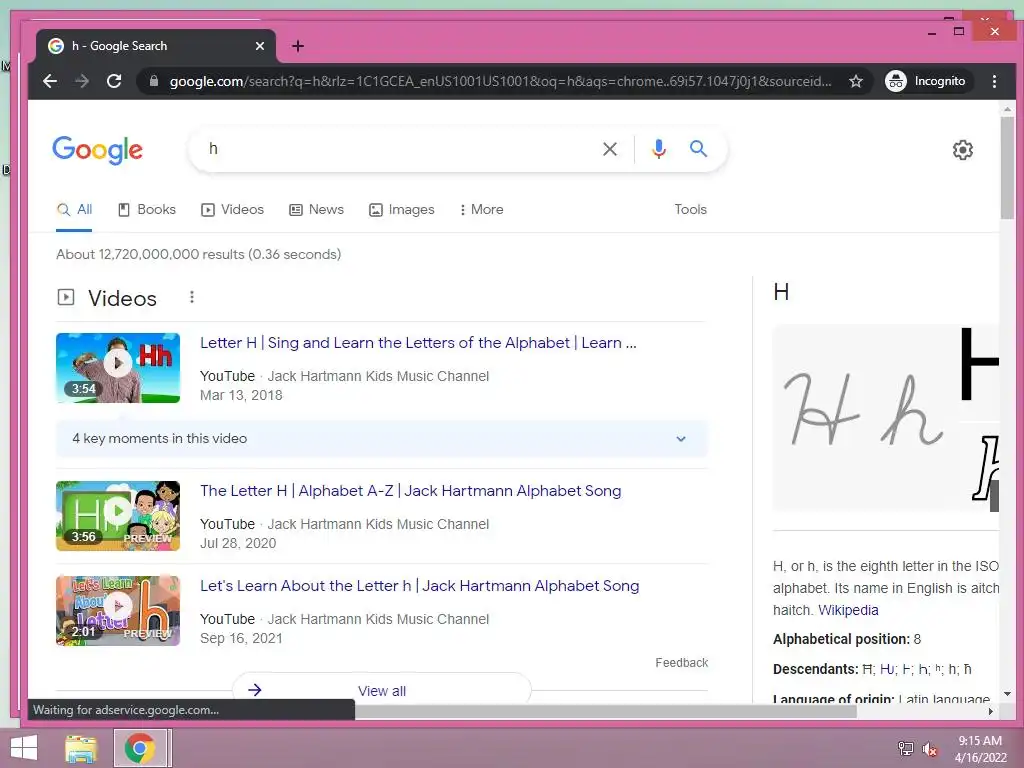1024x768 pixels.
Task: Open 'The Letter H | Alphabet A-Z' video link
Action: [410, 491]
